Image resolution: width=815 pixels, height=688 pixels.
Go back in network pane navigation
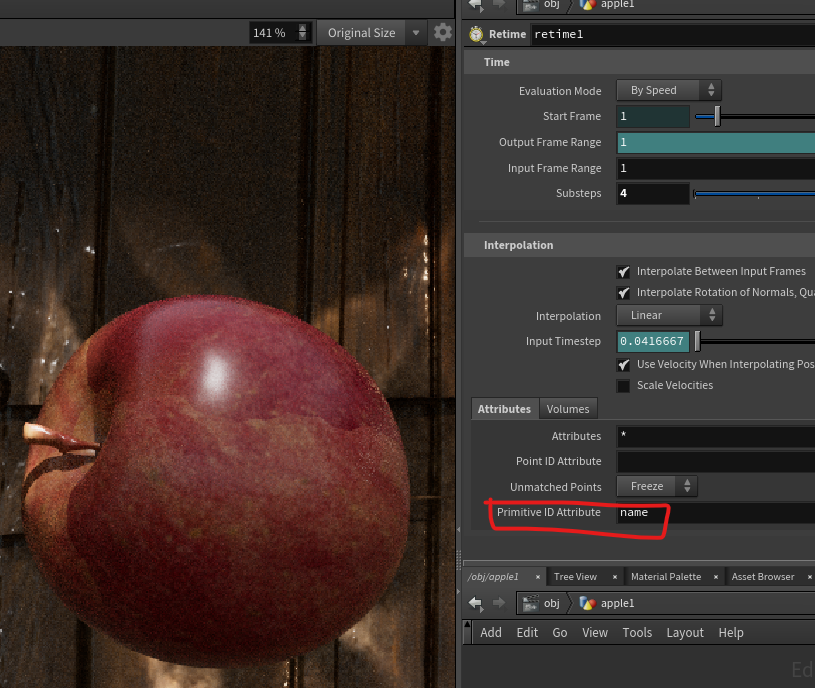476,603
